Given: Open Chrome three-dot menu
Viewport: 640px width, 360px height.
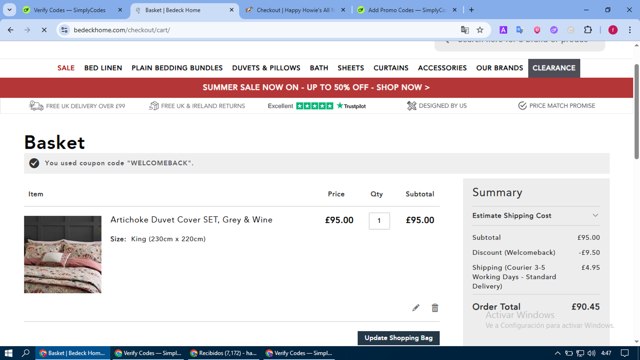Looking at the screenshot, I should click(630, 30).
